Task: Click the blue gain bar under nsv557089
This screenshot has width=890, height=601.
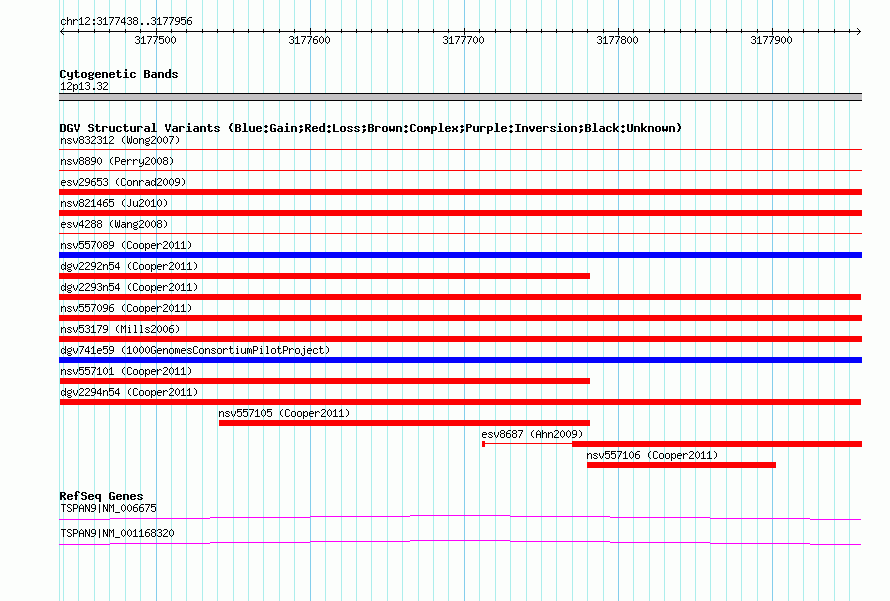Action: point(460,255)
